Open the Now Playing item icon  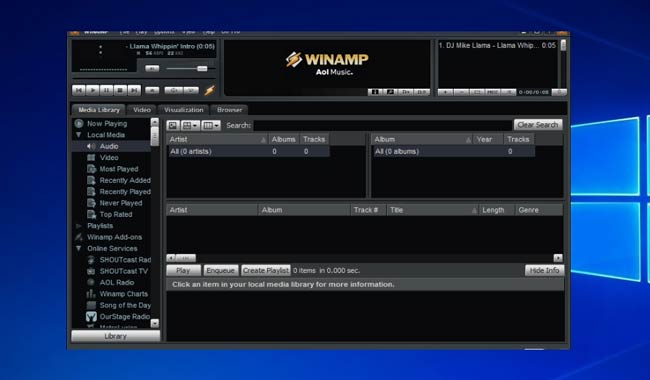[x=79, y=123]
